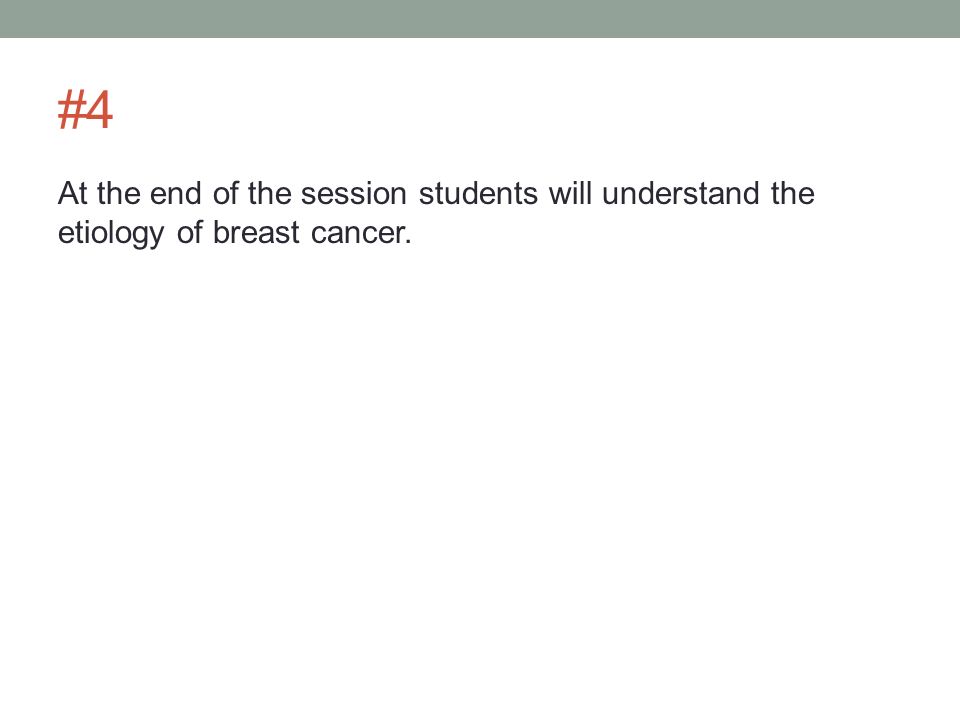Click the blank white slide area below text
Viewport: 960px width, 720px height.
pos(480,478)
